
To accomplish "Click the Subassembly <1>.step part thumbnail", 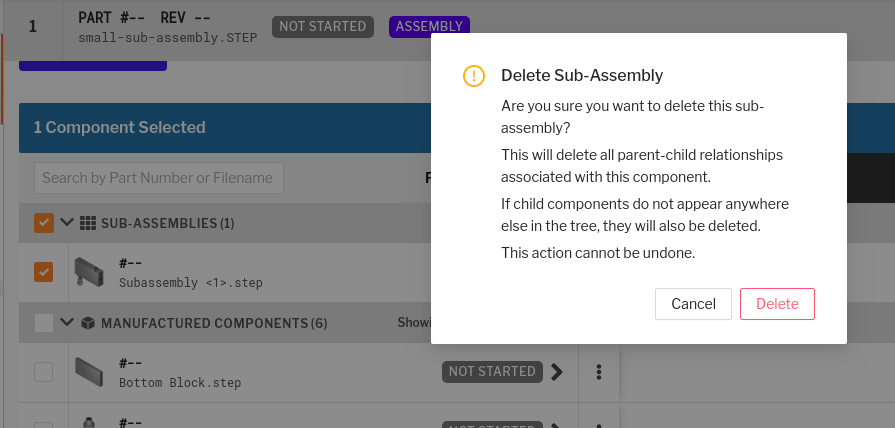I will (x=89, y=270).
